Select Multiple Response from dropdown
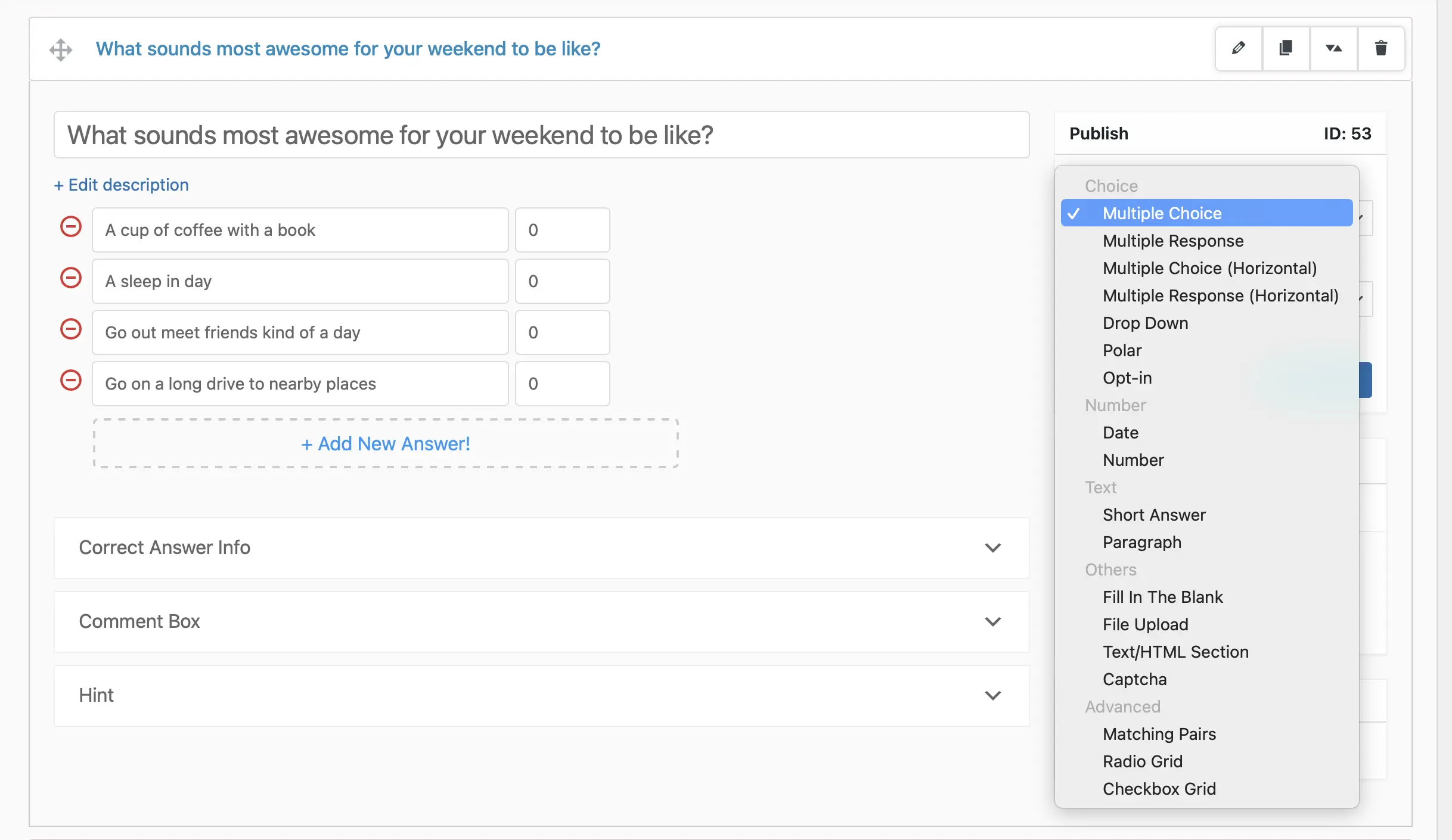The height and width of the screenshot is (840, 1452). (x=1172, y=240)
